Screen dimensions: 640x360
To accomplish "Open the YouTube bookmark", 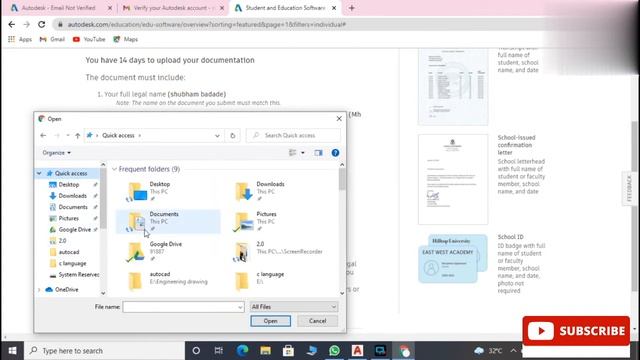I will tap(89, 39).
